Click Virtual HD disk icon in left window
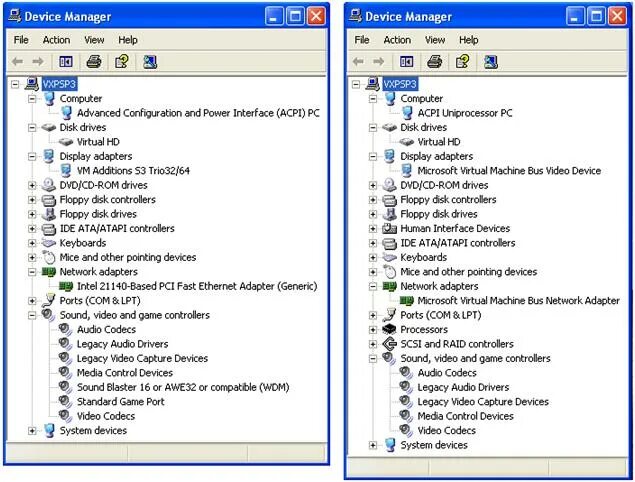The height and width of the screenshot is (482, 635). coord(66,142)
